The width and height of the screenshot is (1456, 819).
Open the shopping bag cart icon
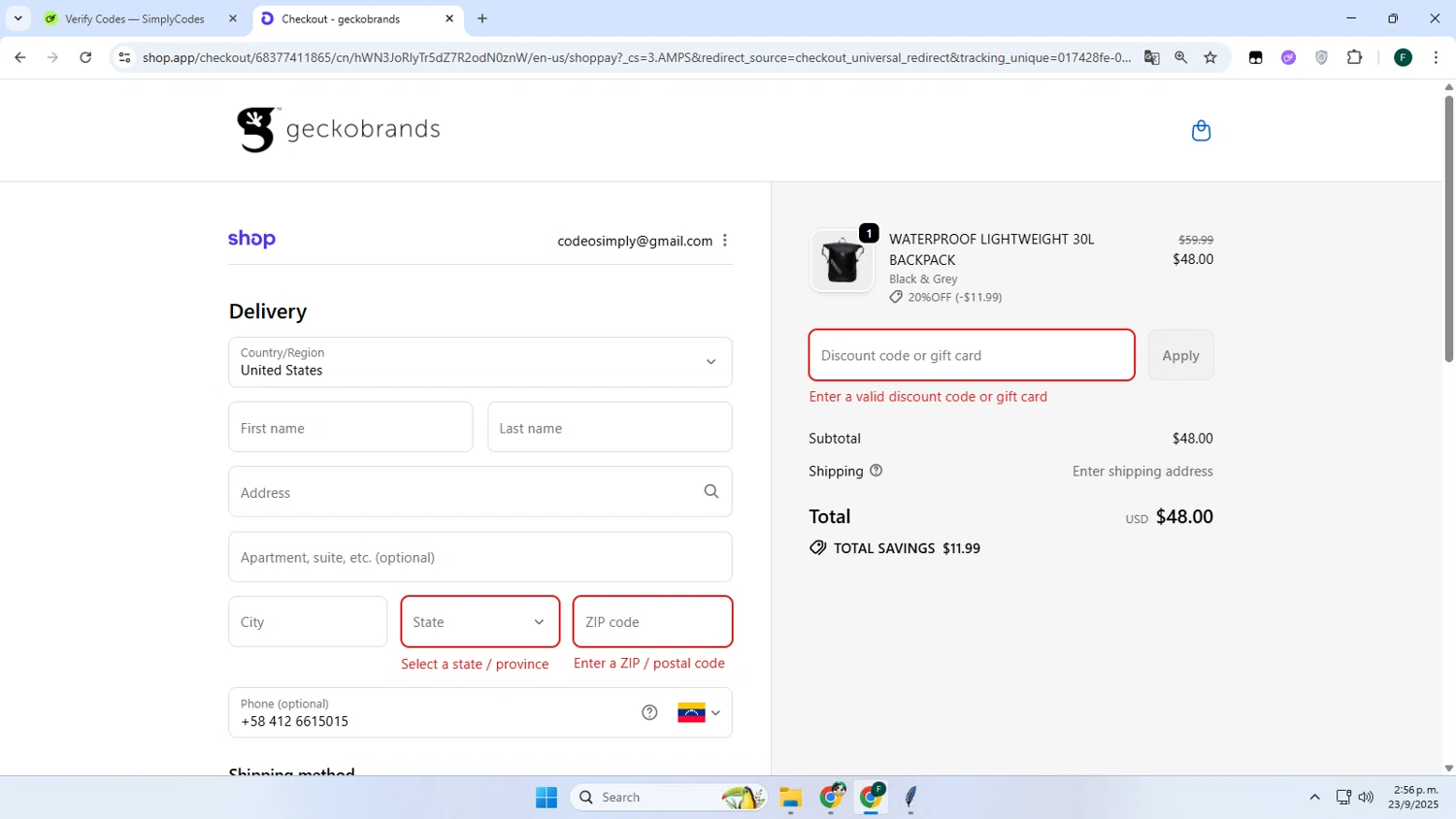pos(1201,131)
